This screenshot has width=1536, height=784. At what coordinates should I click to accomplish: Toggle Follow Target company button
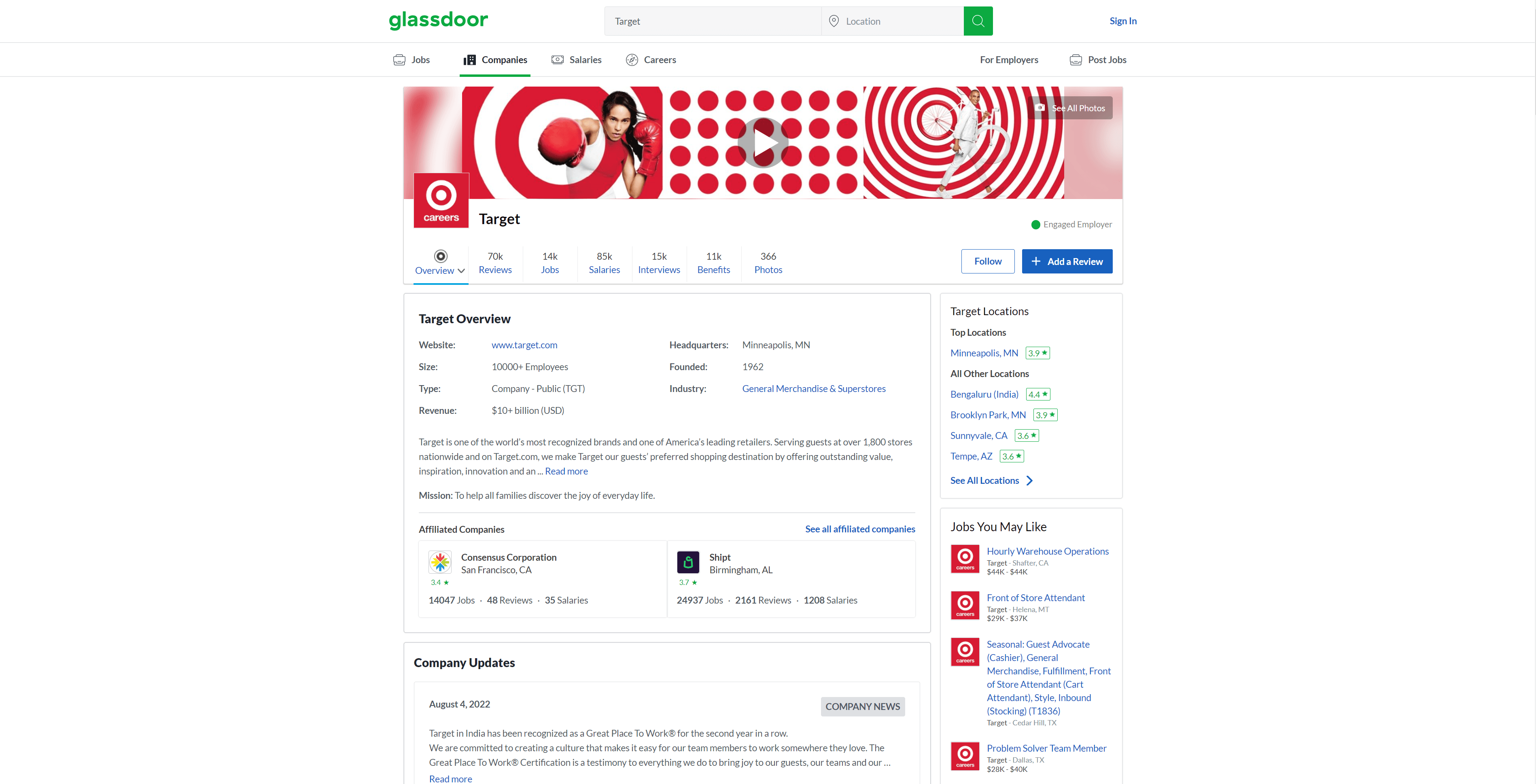click(x=987, y=261)
